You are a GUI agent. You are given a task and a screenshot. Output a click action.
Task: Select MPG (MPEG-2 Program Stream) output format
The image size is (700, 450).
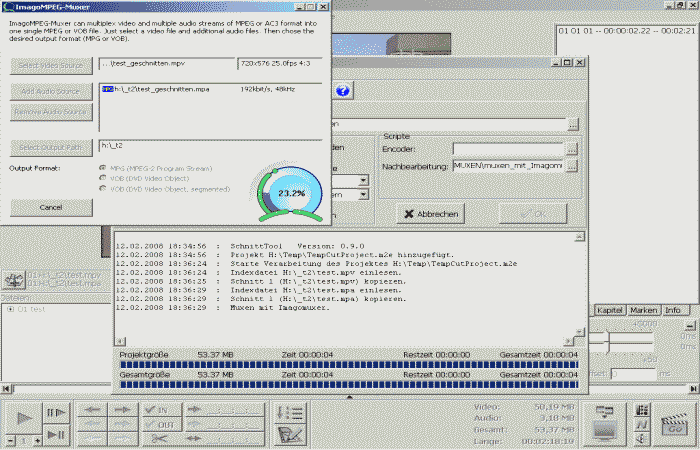coord(104,167)
